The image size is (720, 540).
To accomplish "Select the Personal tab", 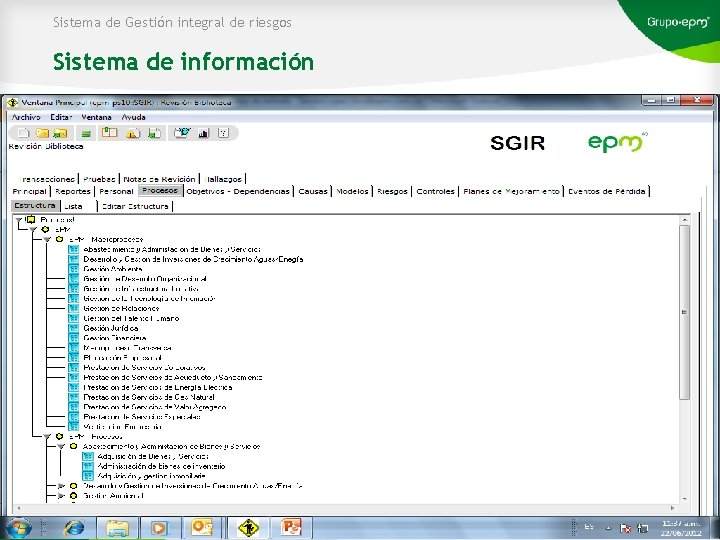I will pyautogui.click(x=116, y=191).
